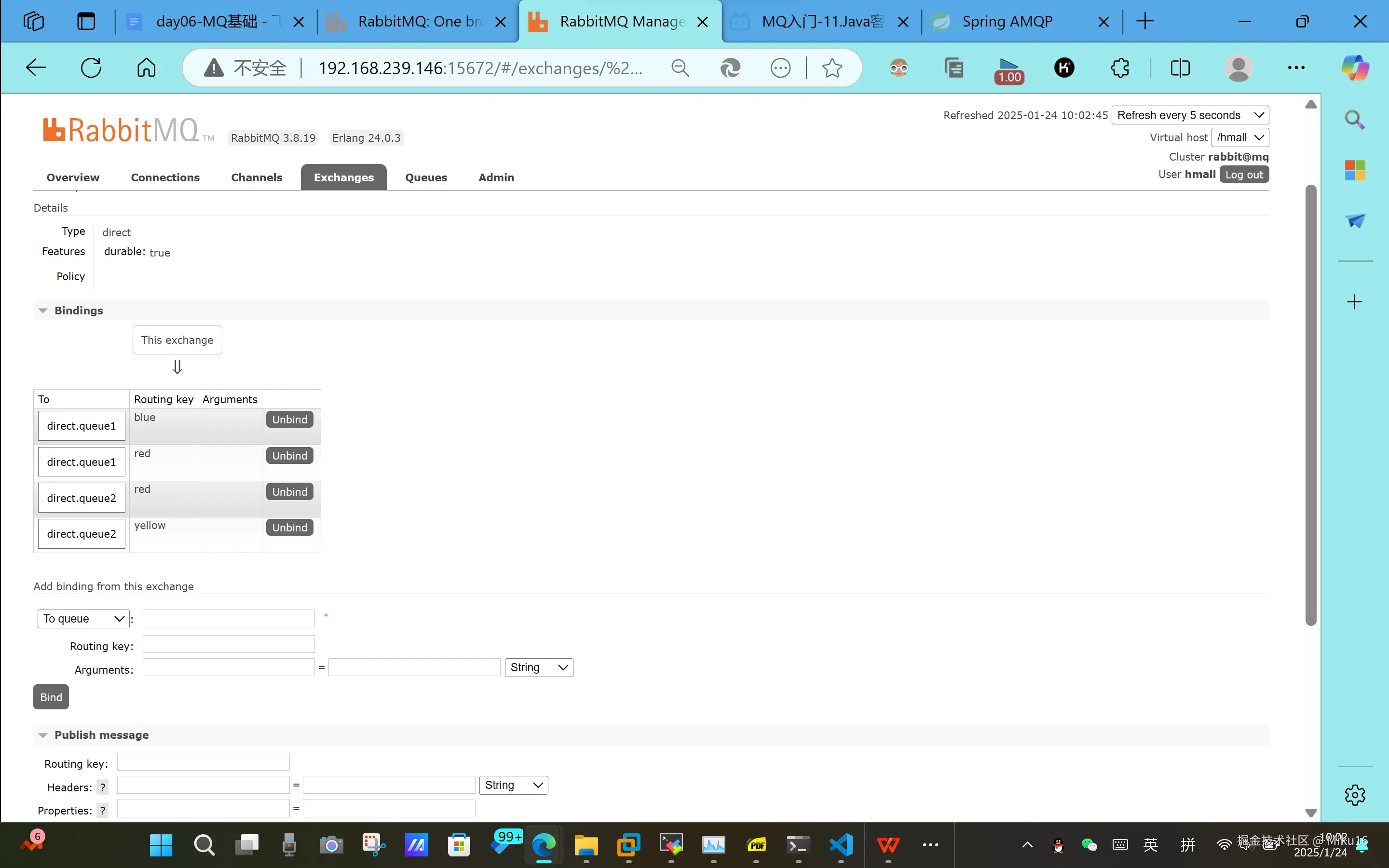Switch to the Queues tab

tap(426, 177)
